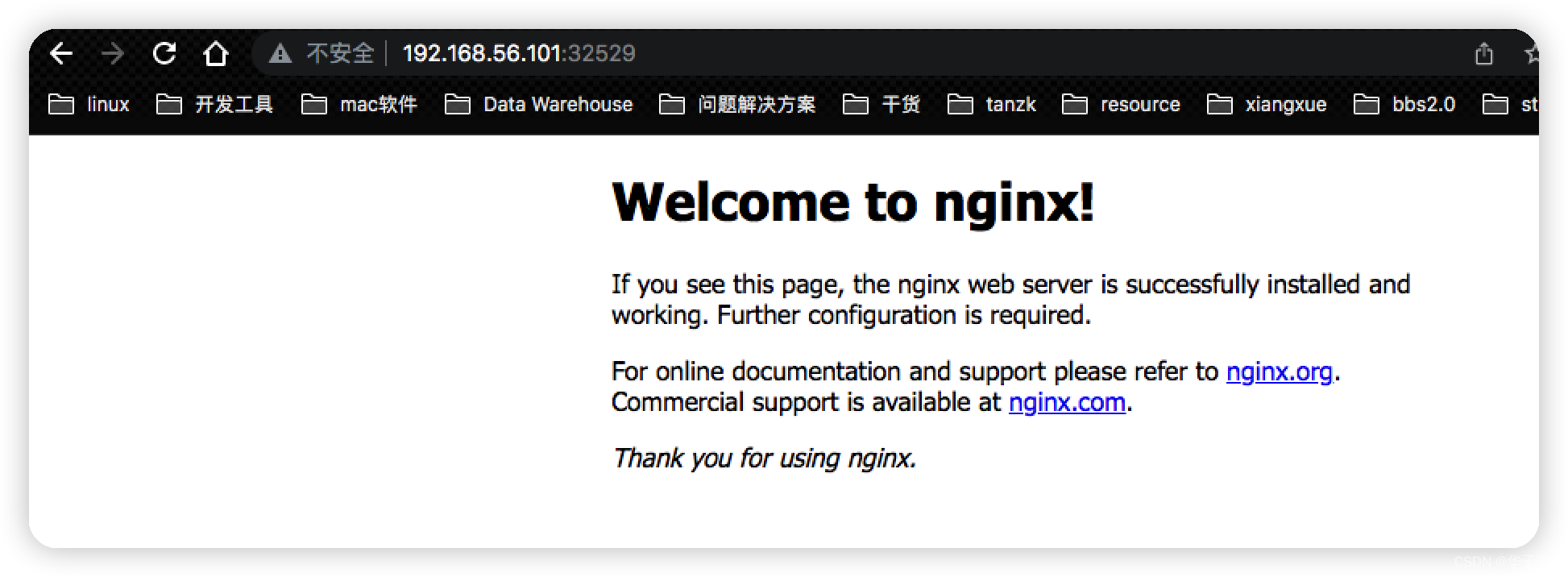
Task: Click the 不安全 security label
Action: (x=340, y=53)
